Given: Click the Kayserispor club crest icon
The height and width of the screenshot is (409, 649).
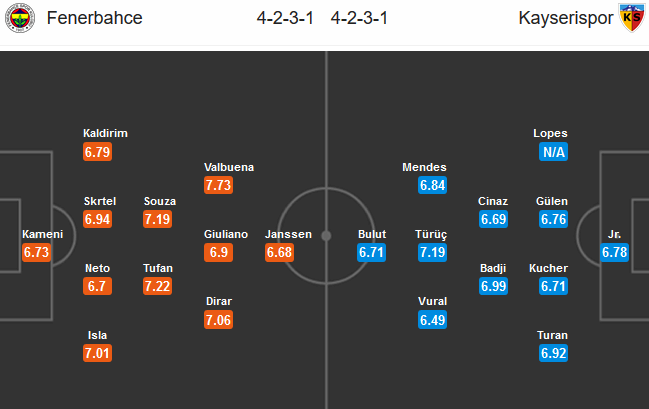Looking at the screenshot, I should point(632,18).
